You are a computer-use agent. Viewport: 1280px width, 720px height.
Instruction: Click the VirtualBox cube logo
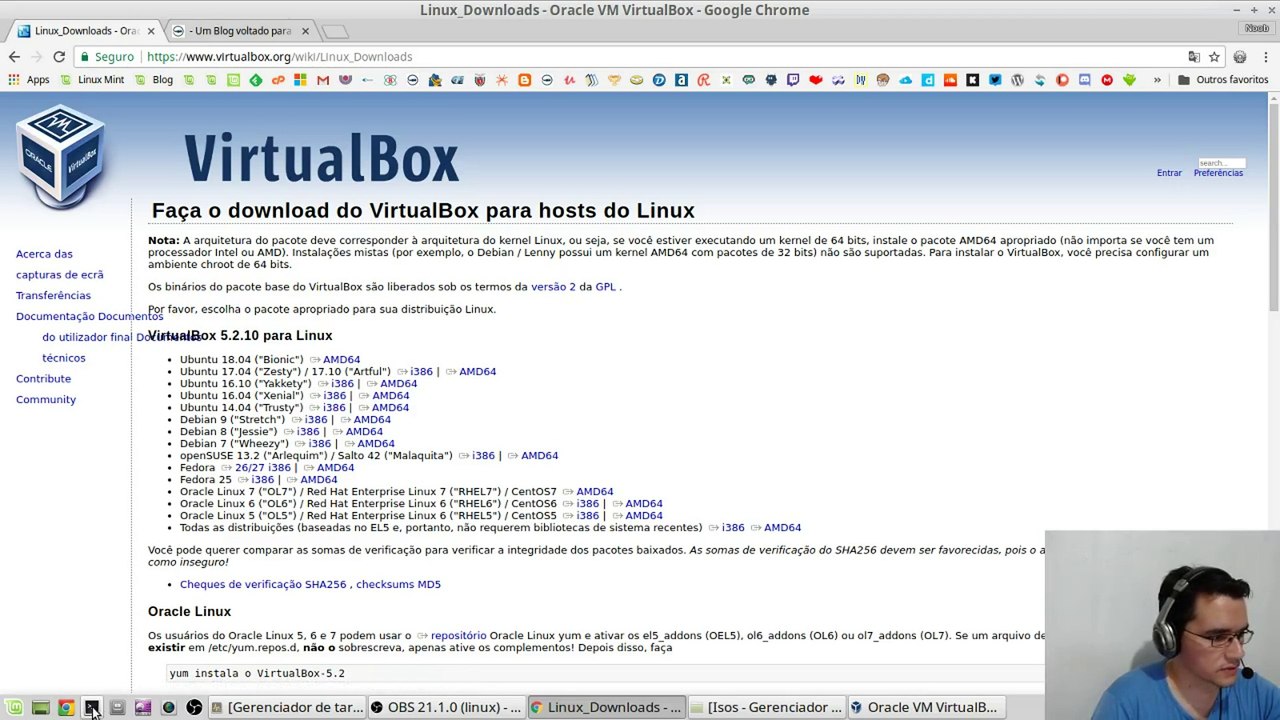61,156
